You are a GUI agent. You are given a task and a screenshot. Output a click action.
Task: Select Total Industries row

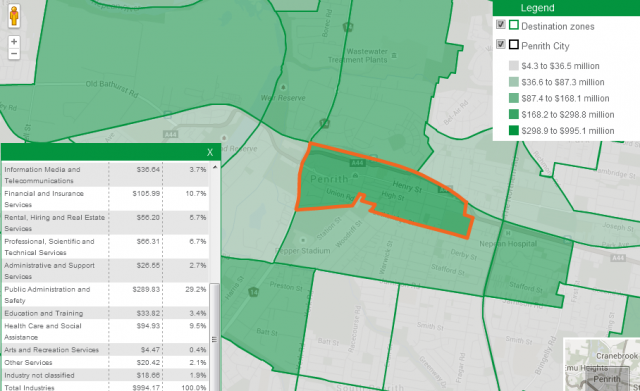pyautogui.click(x=105, y=387)
